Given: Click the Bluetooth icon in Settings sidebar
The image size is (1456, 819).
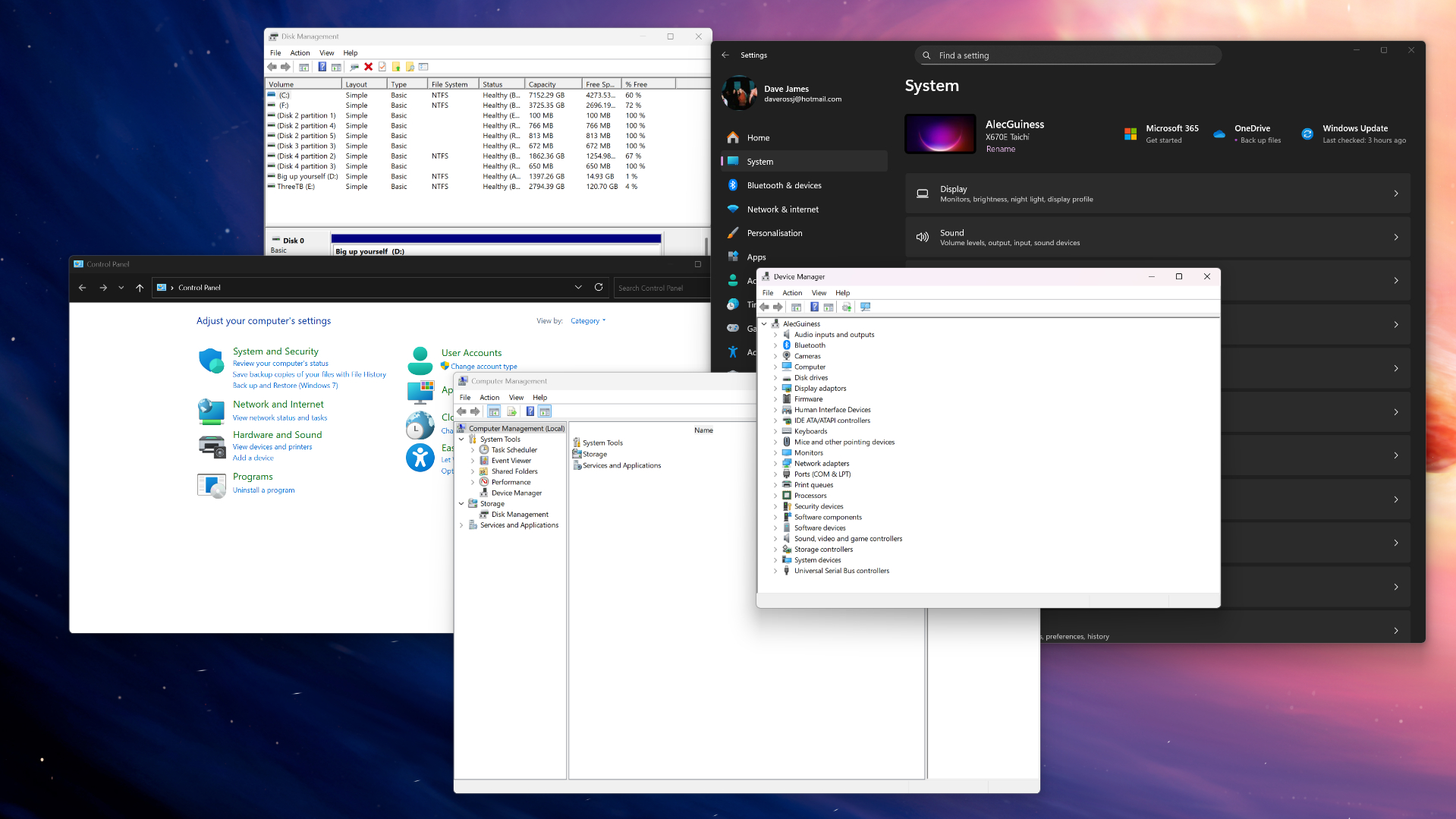Looking at the screenshot, I should tap(733, 185).
